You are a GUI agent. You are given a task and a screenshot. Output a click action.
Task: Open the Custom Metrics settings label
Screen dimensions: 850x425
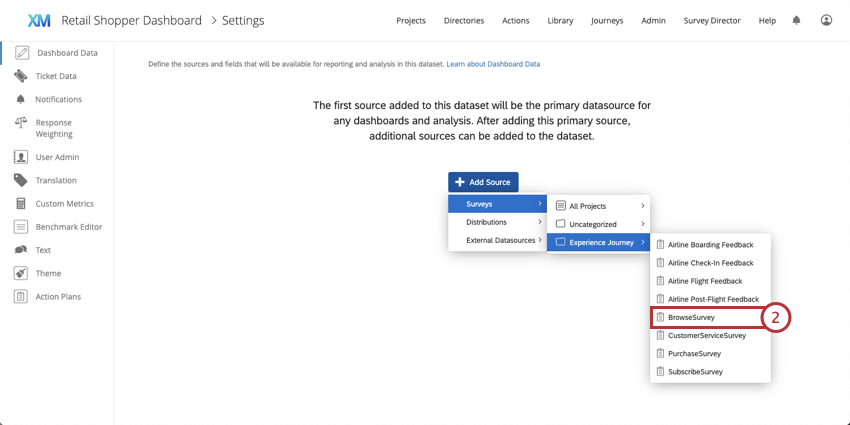pyautogui.click(x=65, y=204)
